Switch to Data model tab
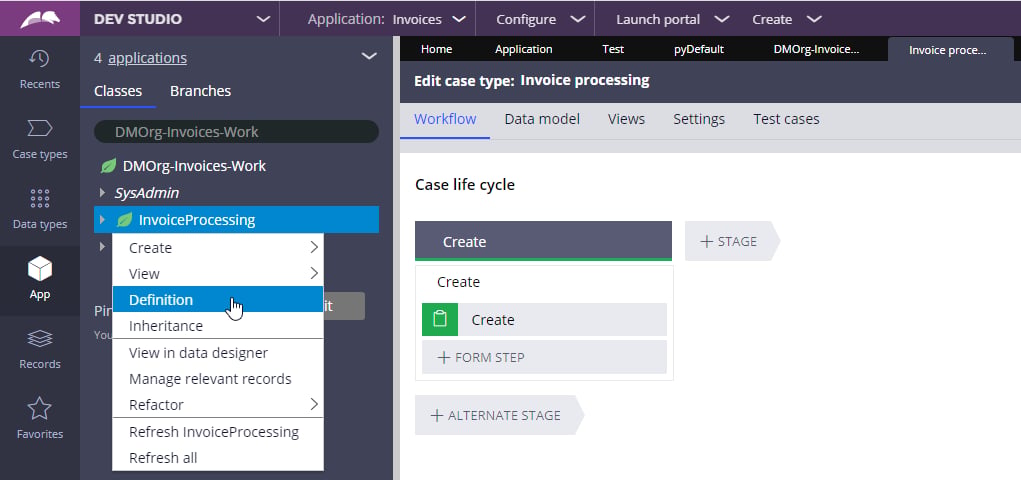The width and height of the screenshot is (1021, 480). coord(542,119)
